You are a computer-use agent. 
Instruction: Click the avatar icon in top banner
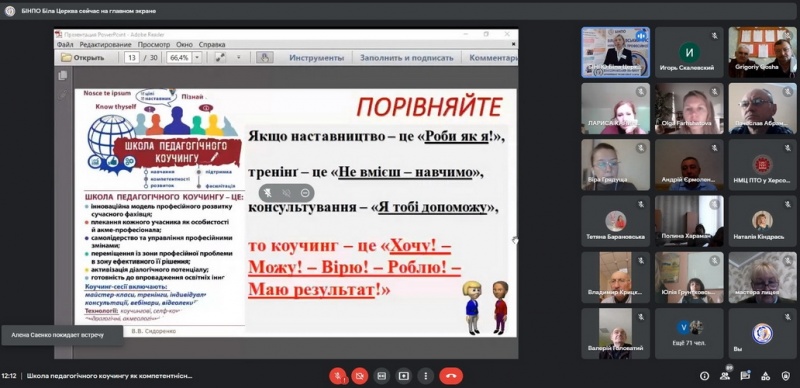click(10, 11)
